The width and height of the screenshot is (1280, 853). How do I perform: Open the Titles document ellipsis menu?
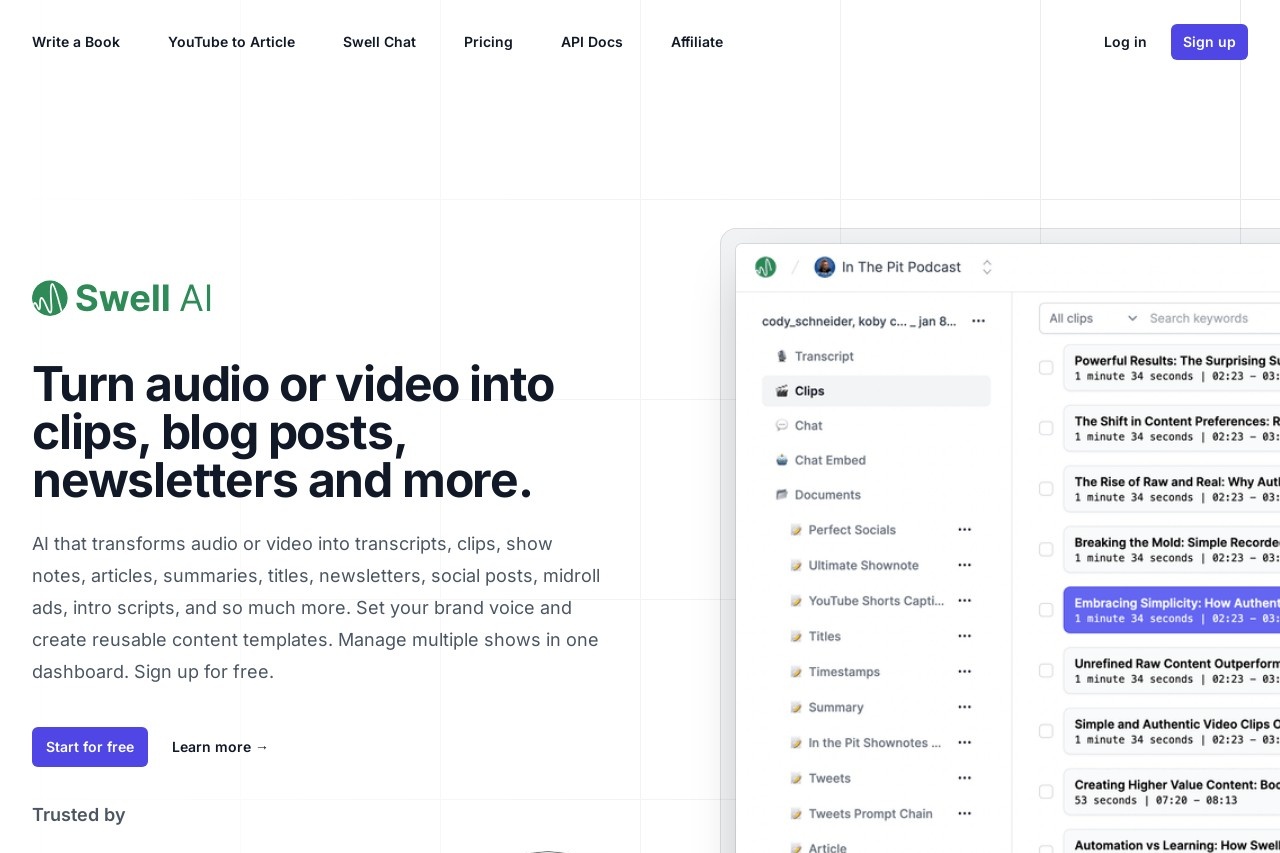point(964,636)
